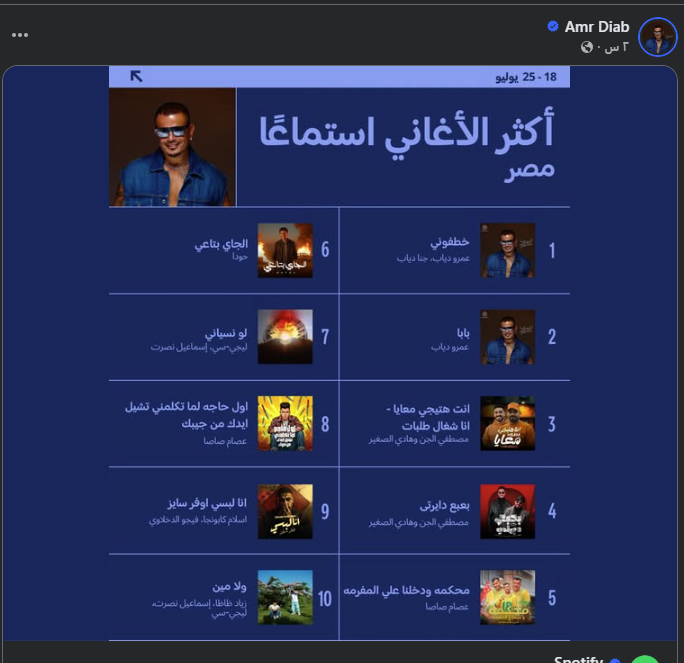Click the artist text 'عمرو دياب، جنا دياب'

[433, 258]
